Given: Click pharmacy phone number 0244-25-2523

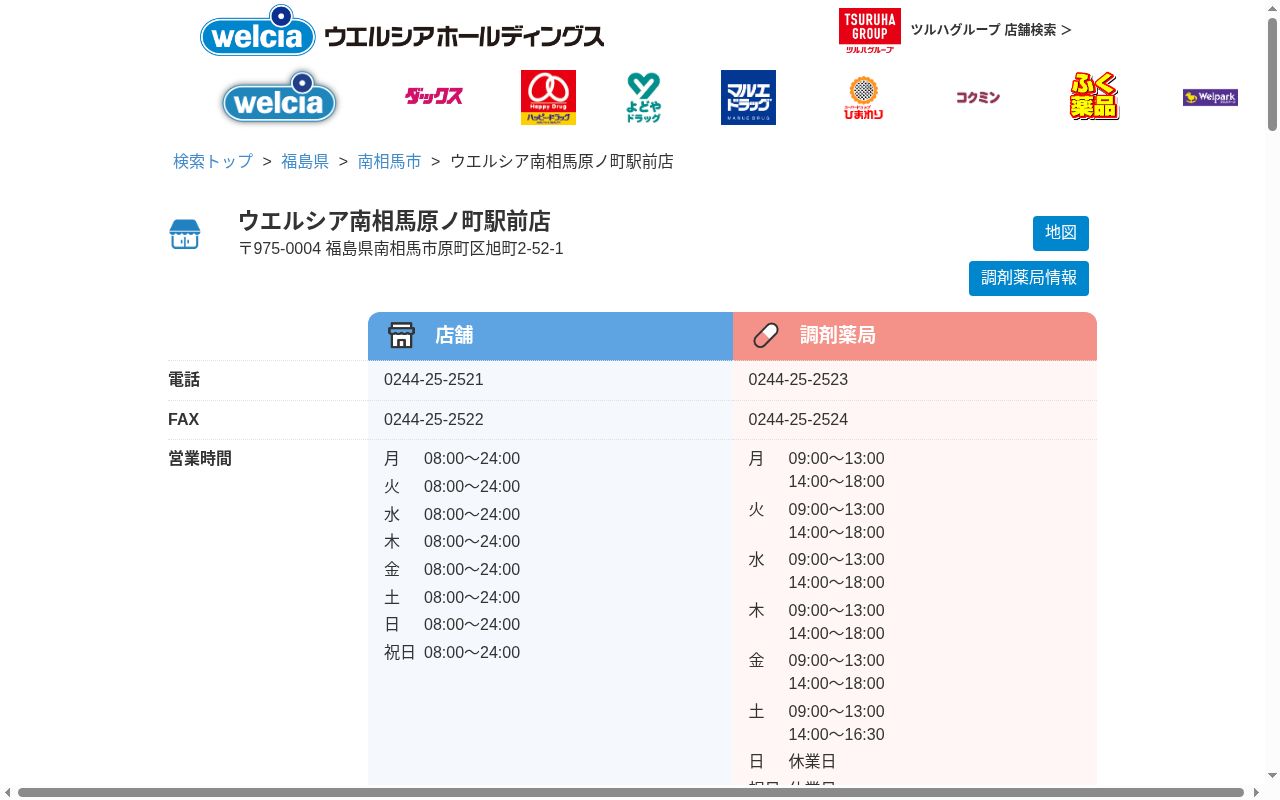Looking at the screenshot, I should [x=798, y=380].
